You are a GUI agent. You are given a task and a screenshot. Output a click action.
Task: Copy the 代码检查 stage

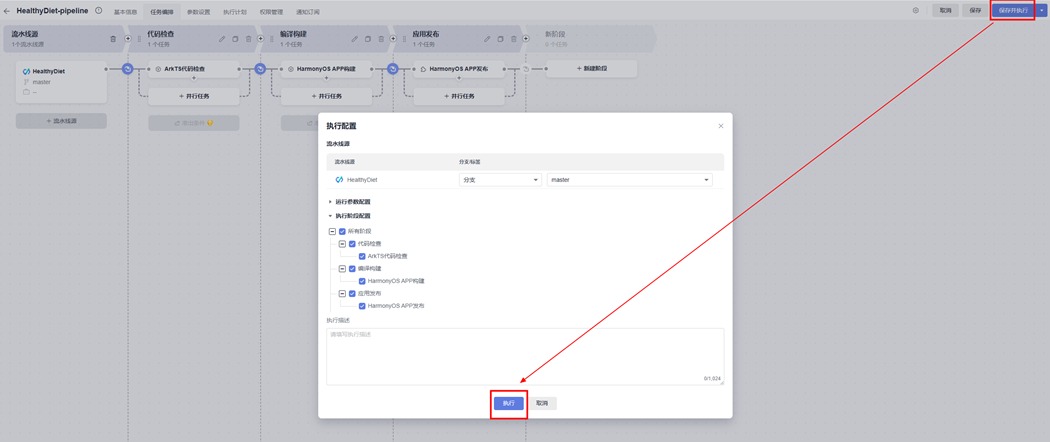235,39
